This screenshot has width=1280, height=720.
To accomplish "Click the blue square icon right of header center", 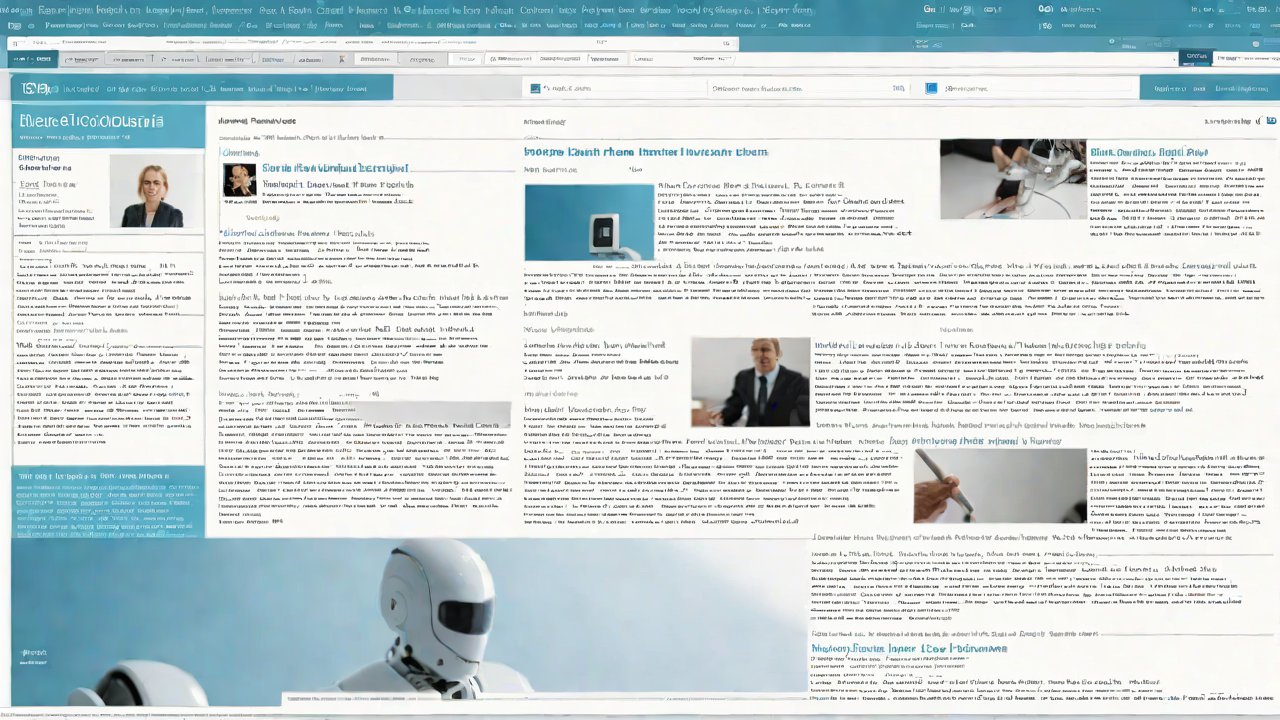I will click(931, 89).
